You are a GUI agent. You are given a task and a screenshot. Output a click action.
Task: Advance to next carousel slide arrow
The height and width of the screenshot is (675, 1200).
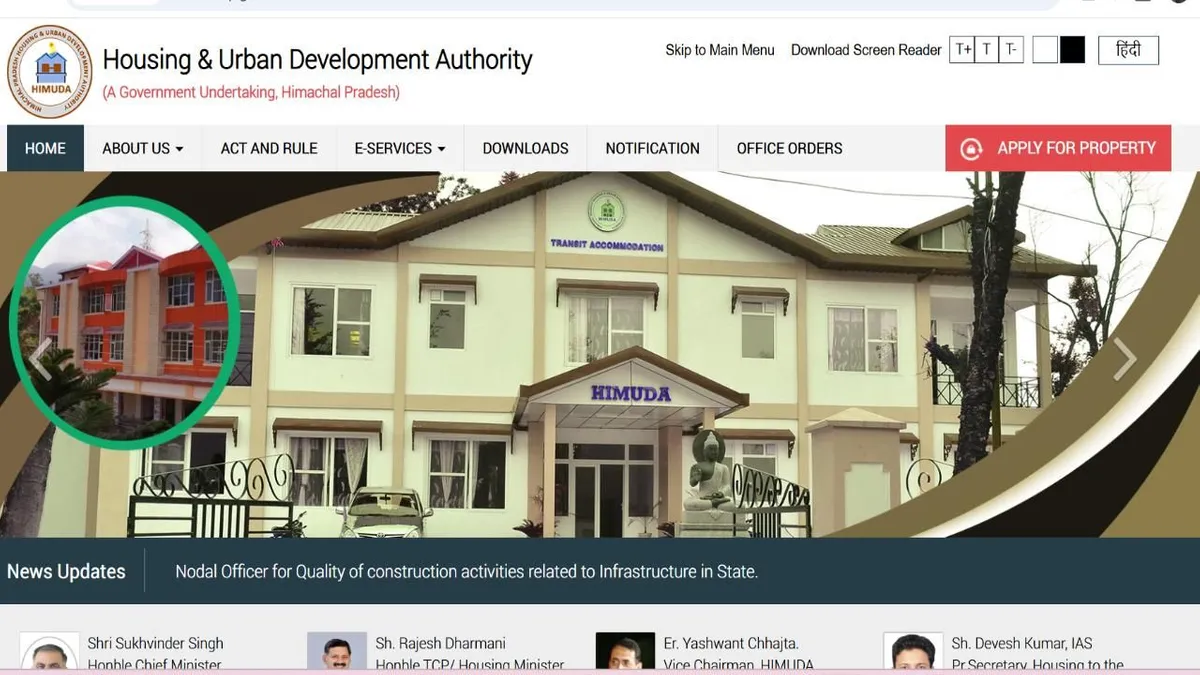[x=1125, y=359]
